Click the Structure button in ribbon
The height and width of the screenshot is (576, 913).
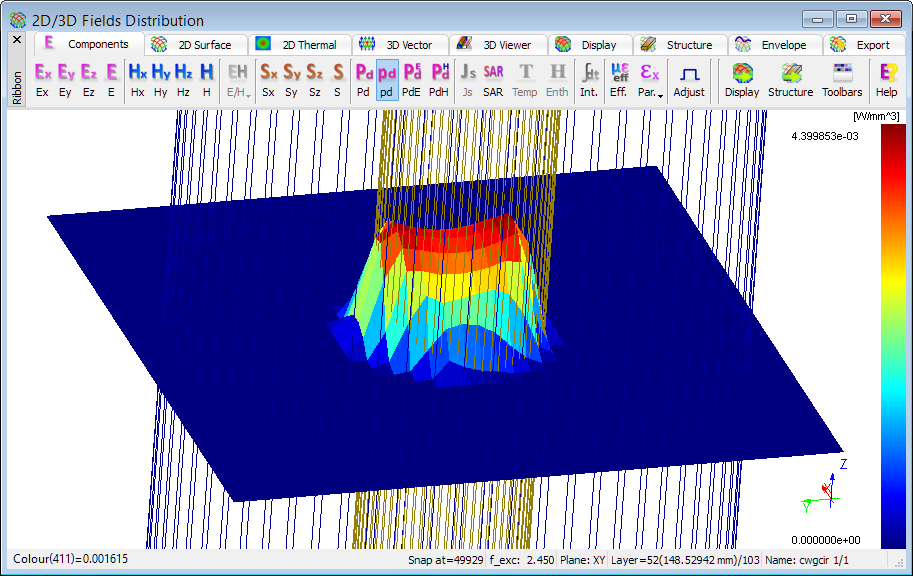point(790,79)
